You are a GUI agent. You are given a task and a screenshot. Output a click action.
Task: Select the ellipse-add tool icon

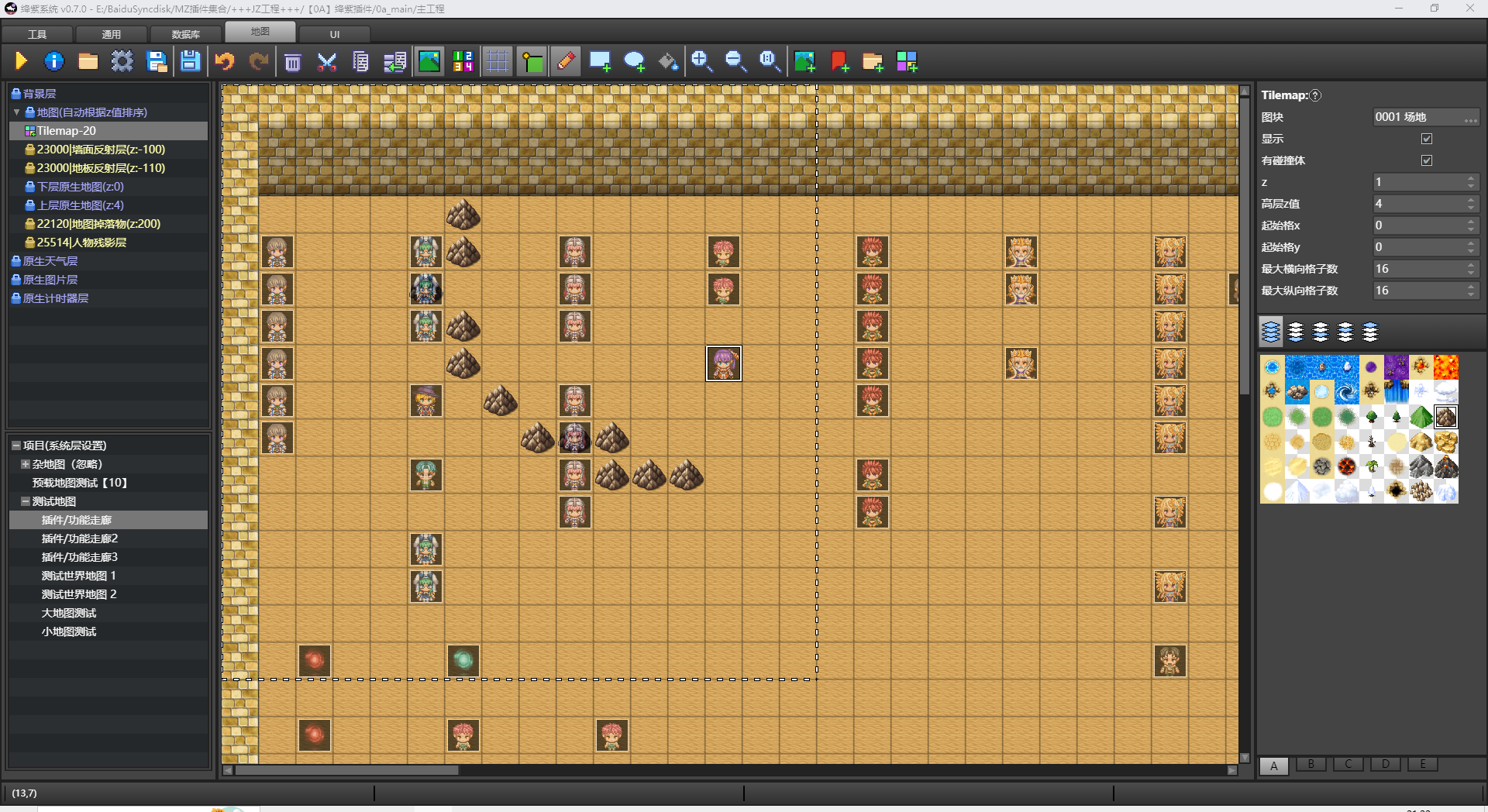click(634, 61)
